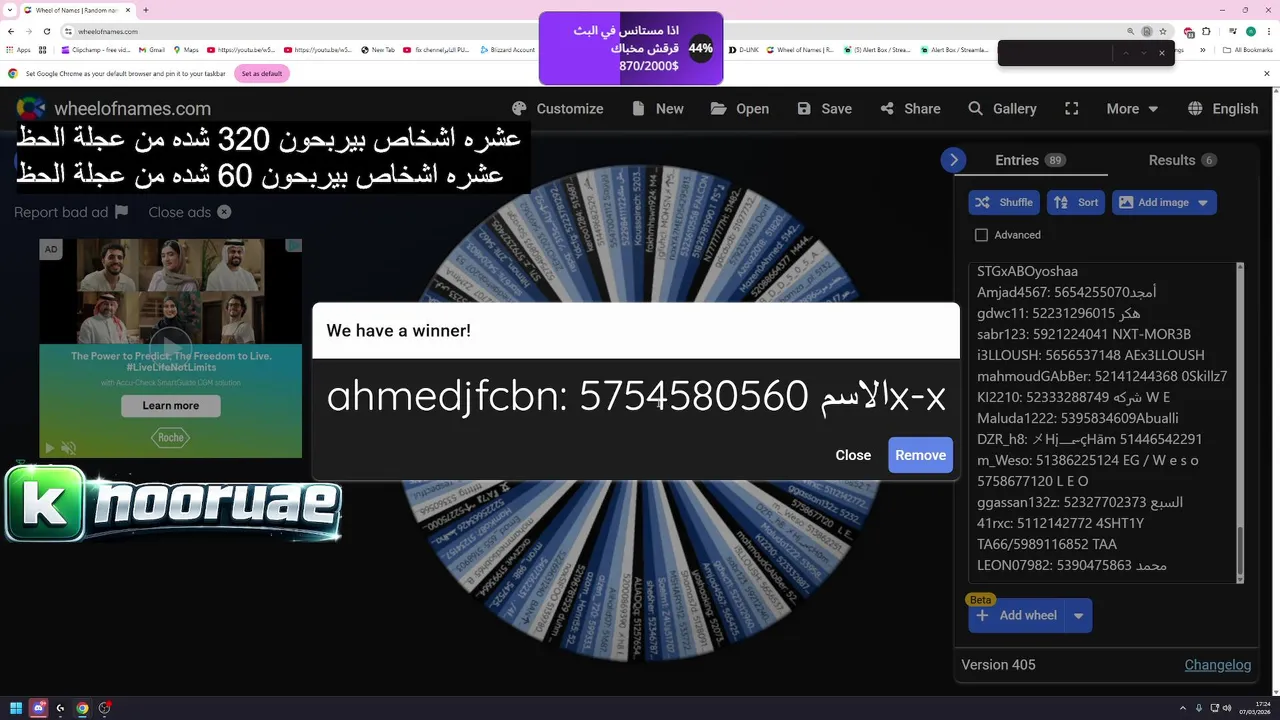
Task: Open the Customize palette option
Action: [x=557, y=109]
